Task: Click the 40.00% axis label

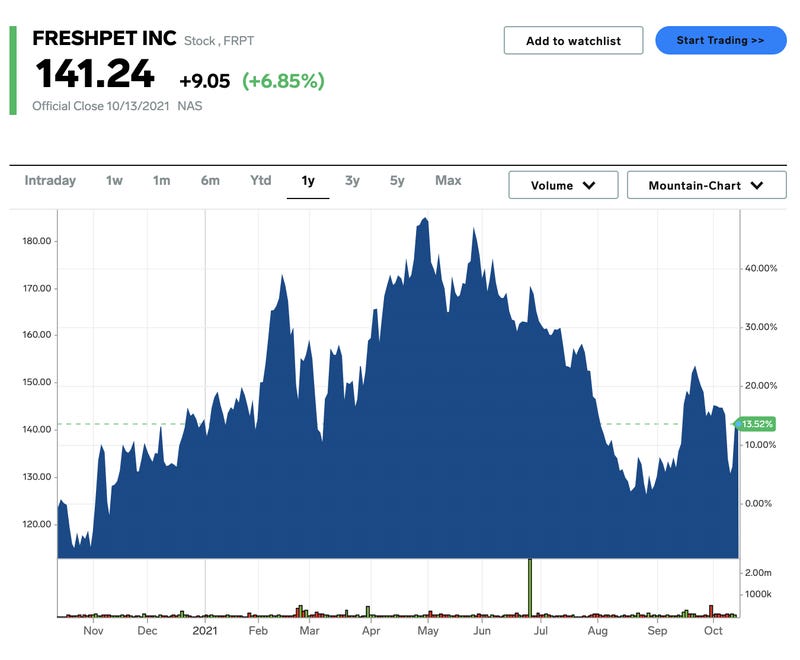Action: tap(761, 268)
